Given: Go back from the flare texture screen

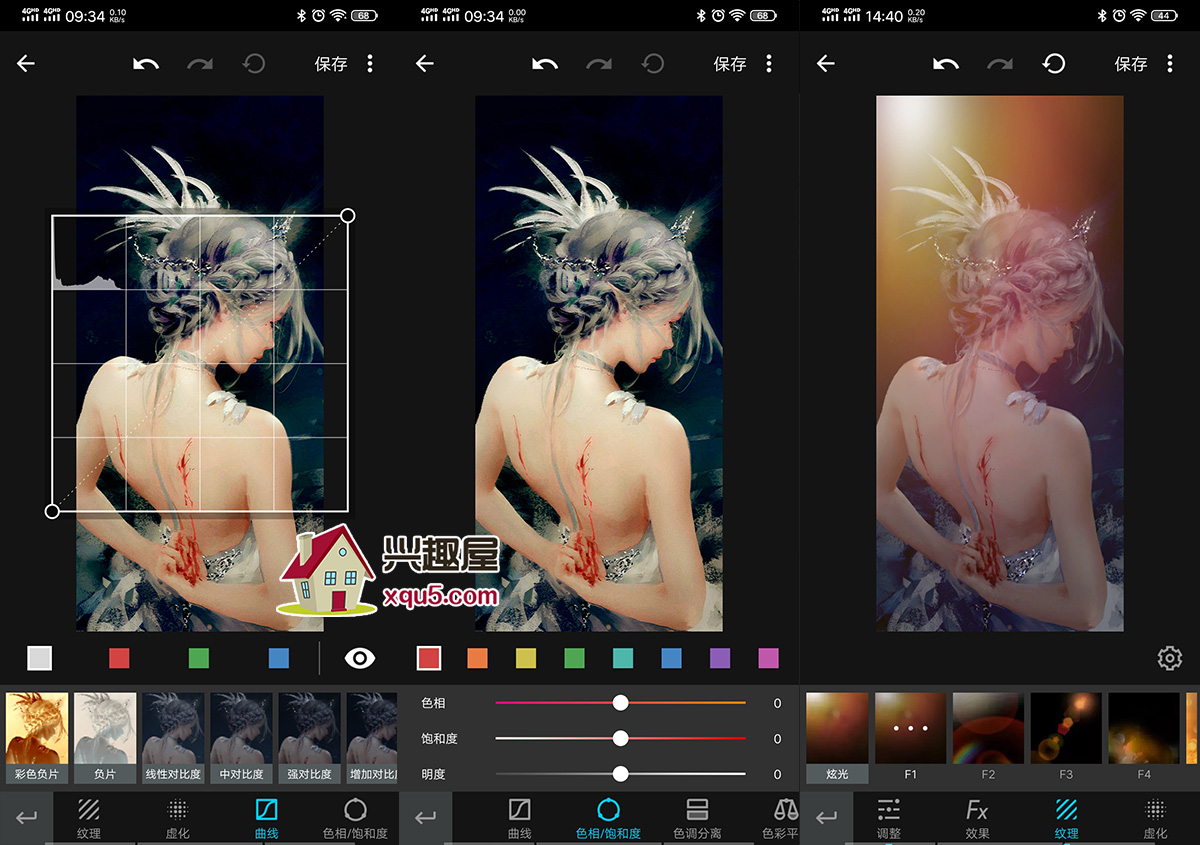Looking at the screenshot, I should click(x=826, y=63).
